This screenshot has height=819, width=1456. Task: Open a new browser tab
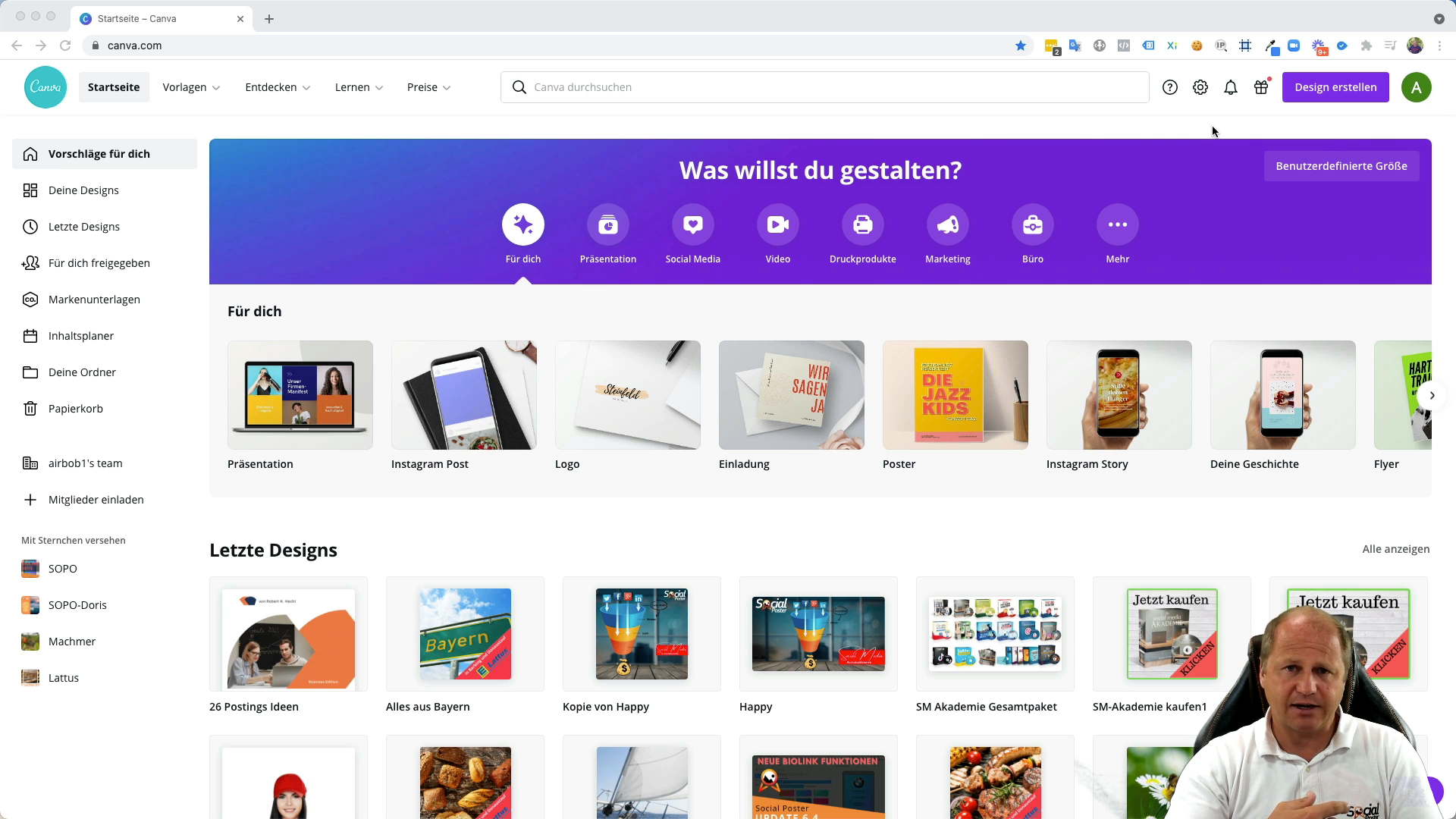(x=269, y=19)
